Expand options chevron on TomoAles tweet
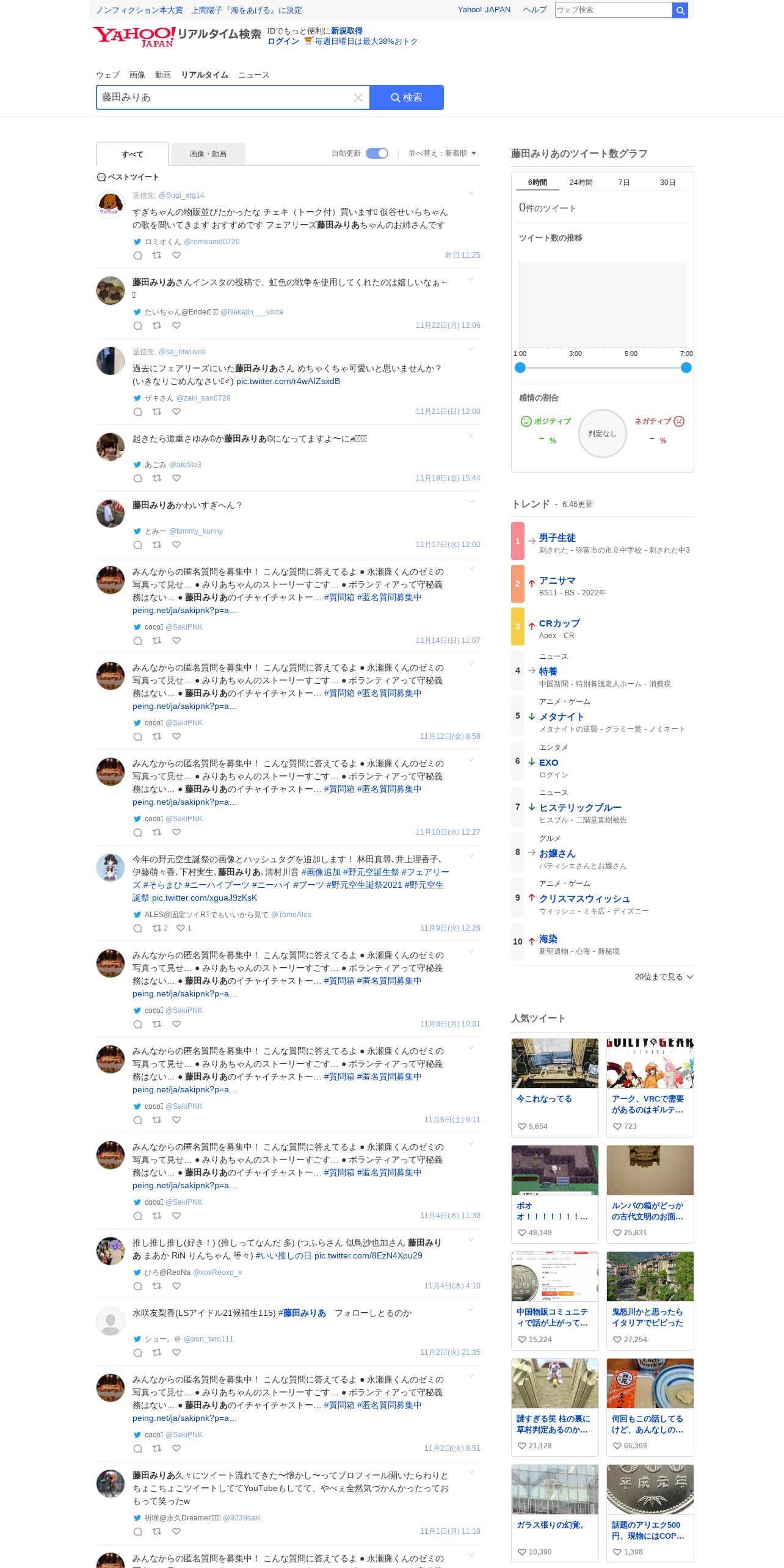This screenshot has height=1568, width=784. (471, 856)
